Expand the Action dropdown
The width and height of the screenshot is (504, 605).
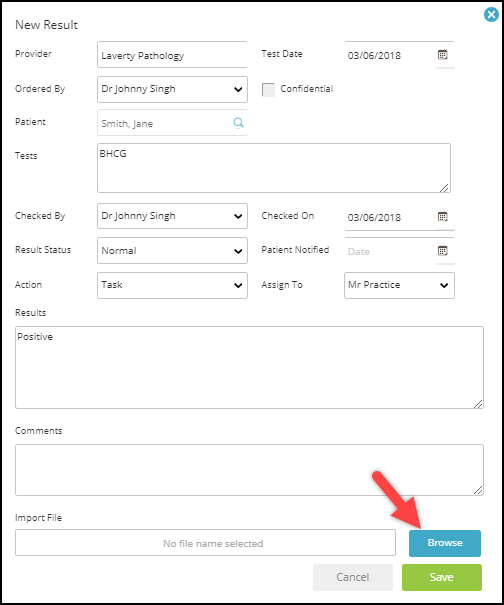173,286
